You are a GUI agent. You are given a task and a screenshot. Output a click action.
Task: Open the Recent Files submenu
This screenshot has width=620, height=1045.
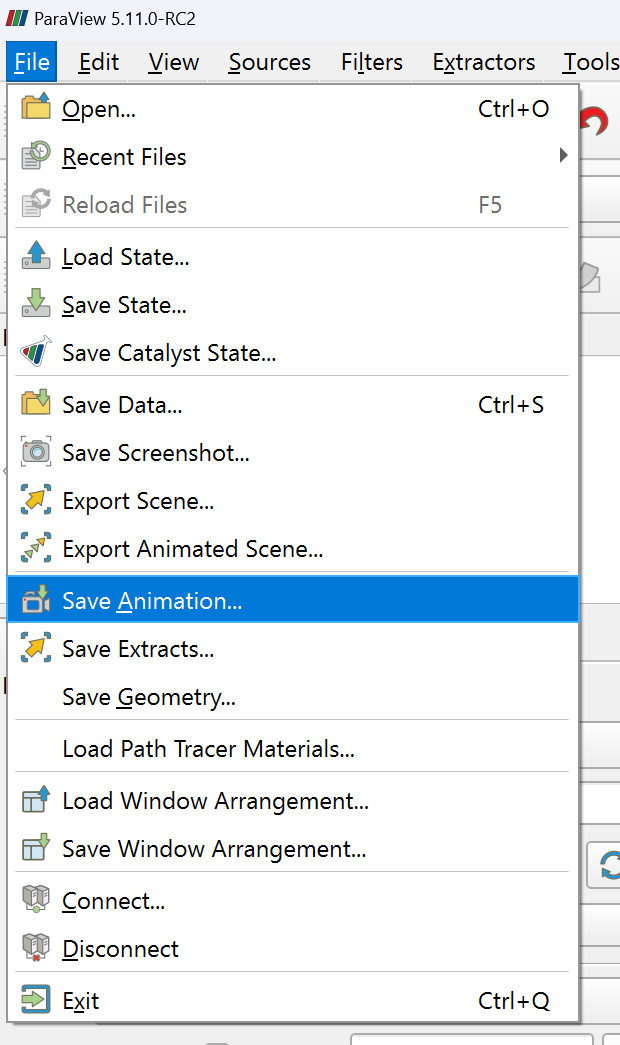pyautogui.click(x=124, y=157)
